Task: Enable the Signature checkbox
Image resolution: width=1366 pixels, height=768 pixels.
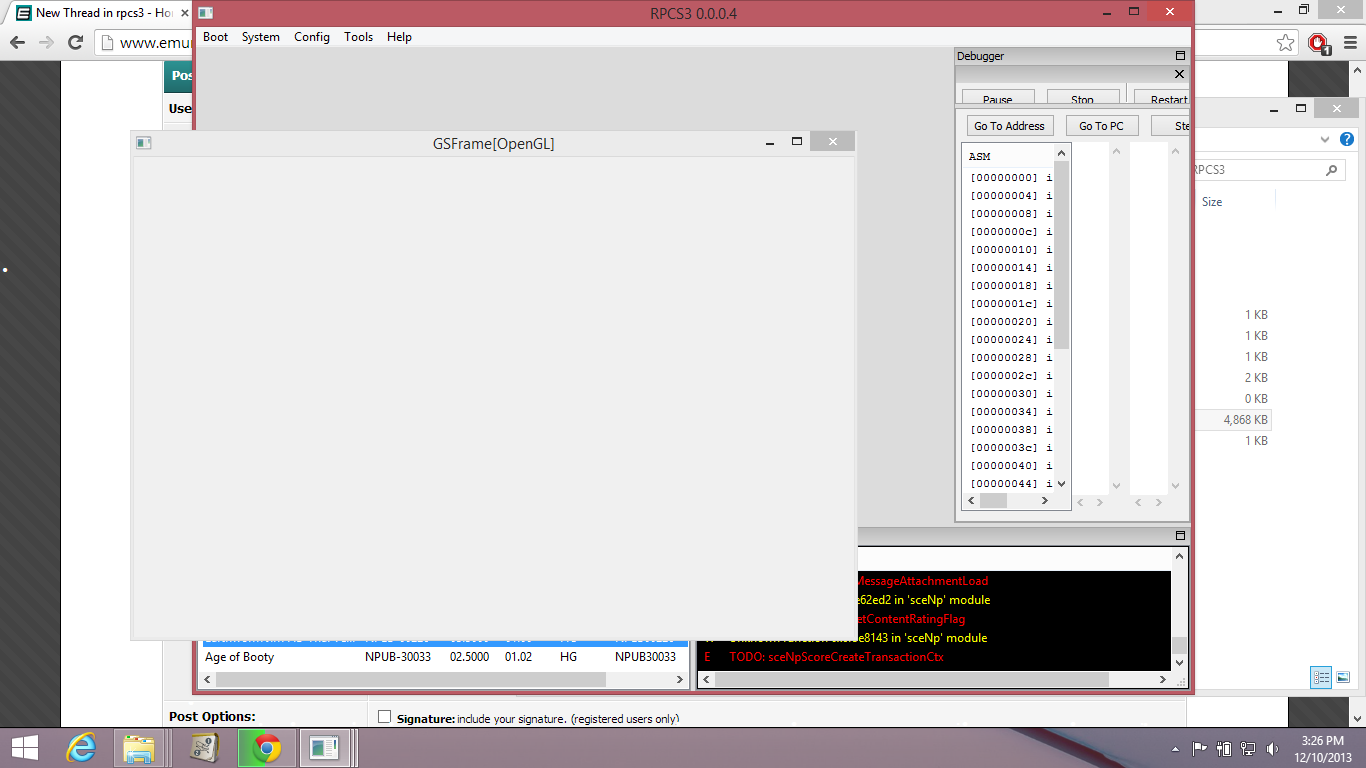Action: 384,717
